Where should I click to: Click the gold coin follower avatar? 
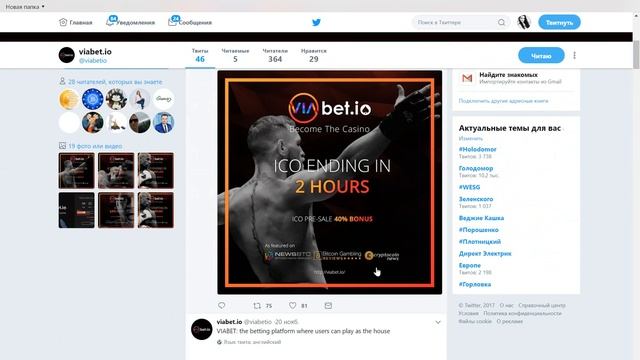[x=69, y=99]
